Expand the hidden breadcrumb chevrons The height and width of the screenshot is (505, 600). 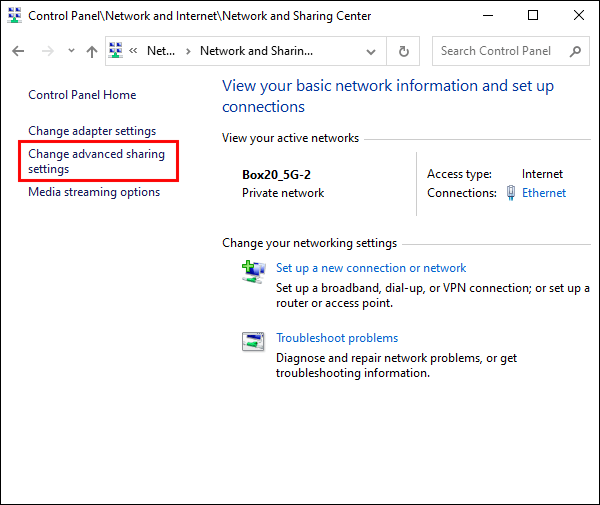(132, 51)
